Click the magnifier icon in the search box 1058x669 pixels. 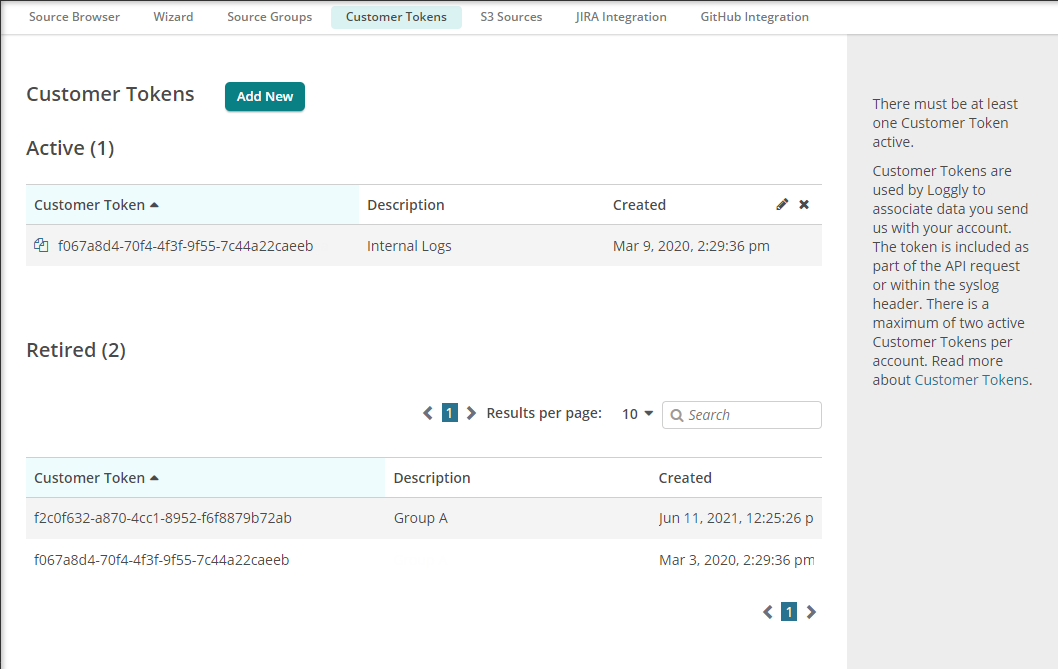click(x=677, y=415)
